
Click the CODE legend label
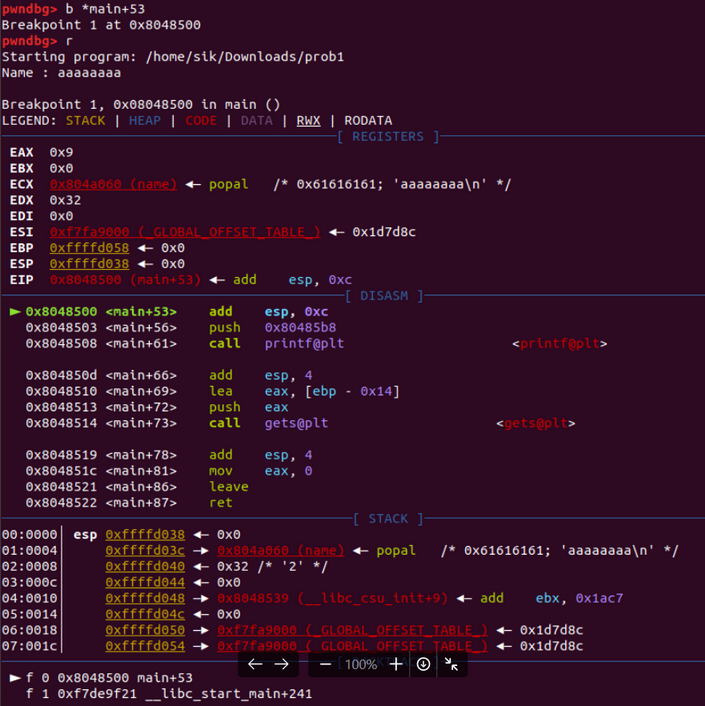[x=201, y=121]
